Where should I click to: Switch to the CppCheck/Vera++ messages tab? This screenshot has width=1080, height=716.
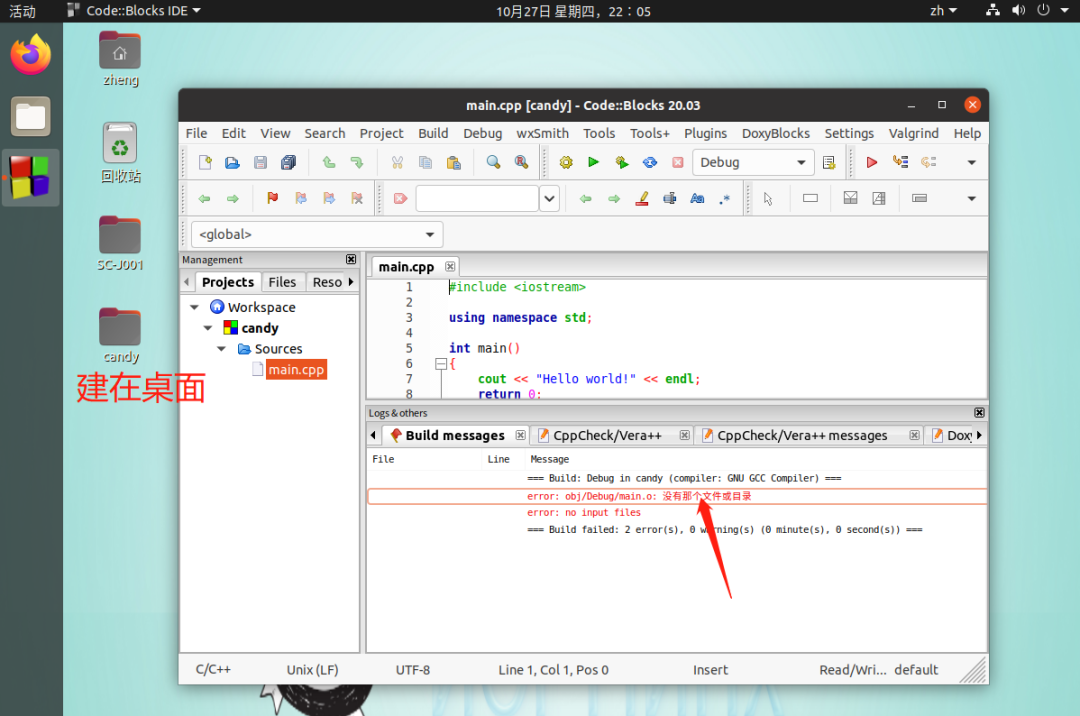[802, 435]
